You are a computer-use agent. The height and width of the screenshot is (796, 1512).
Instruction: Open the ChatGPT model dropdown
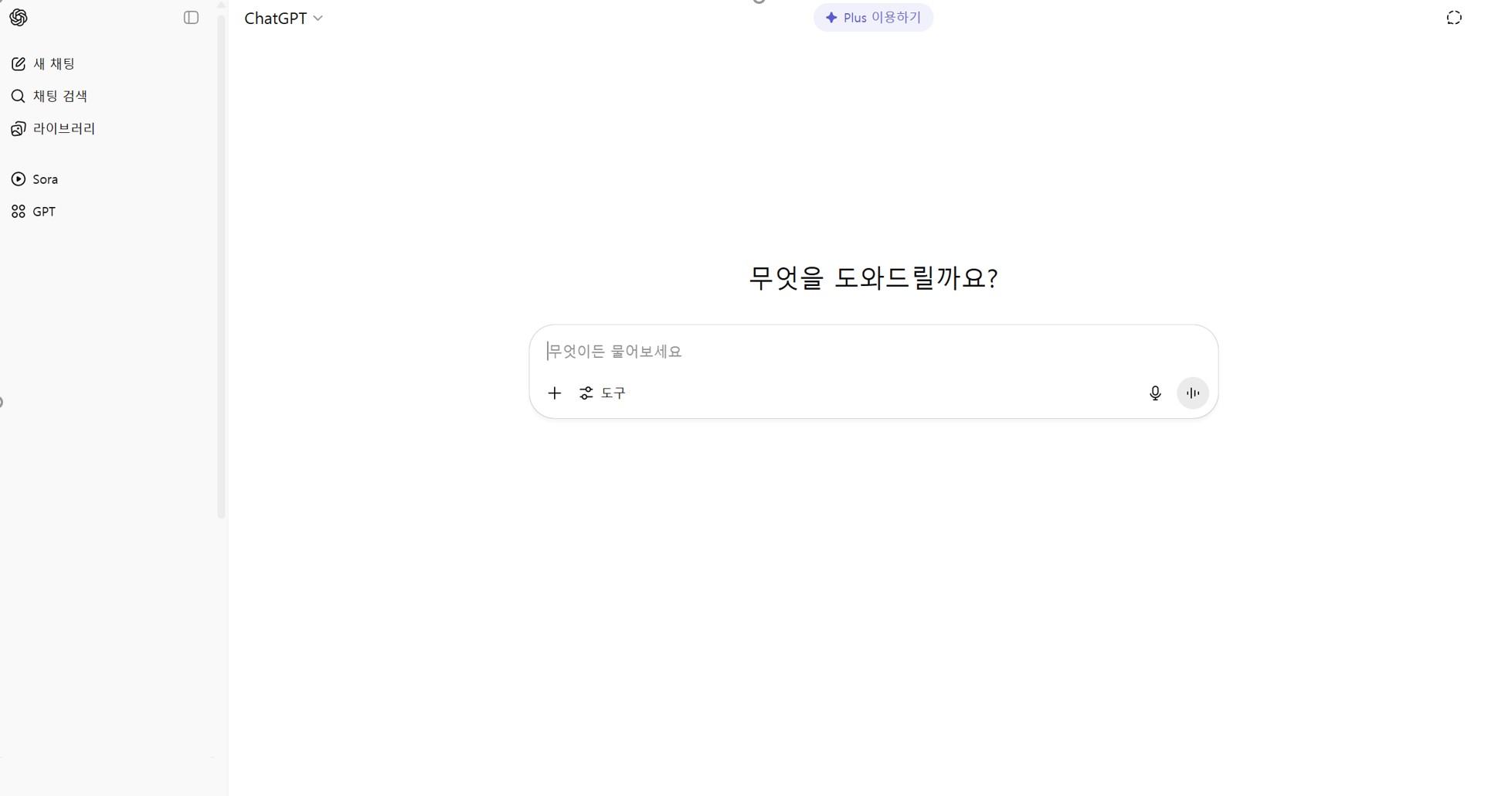pos(284,18)
